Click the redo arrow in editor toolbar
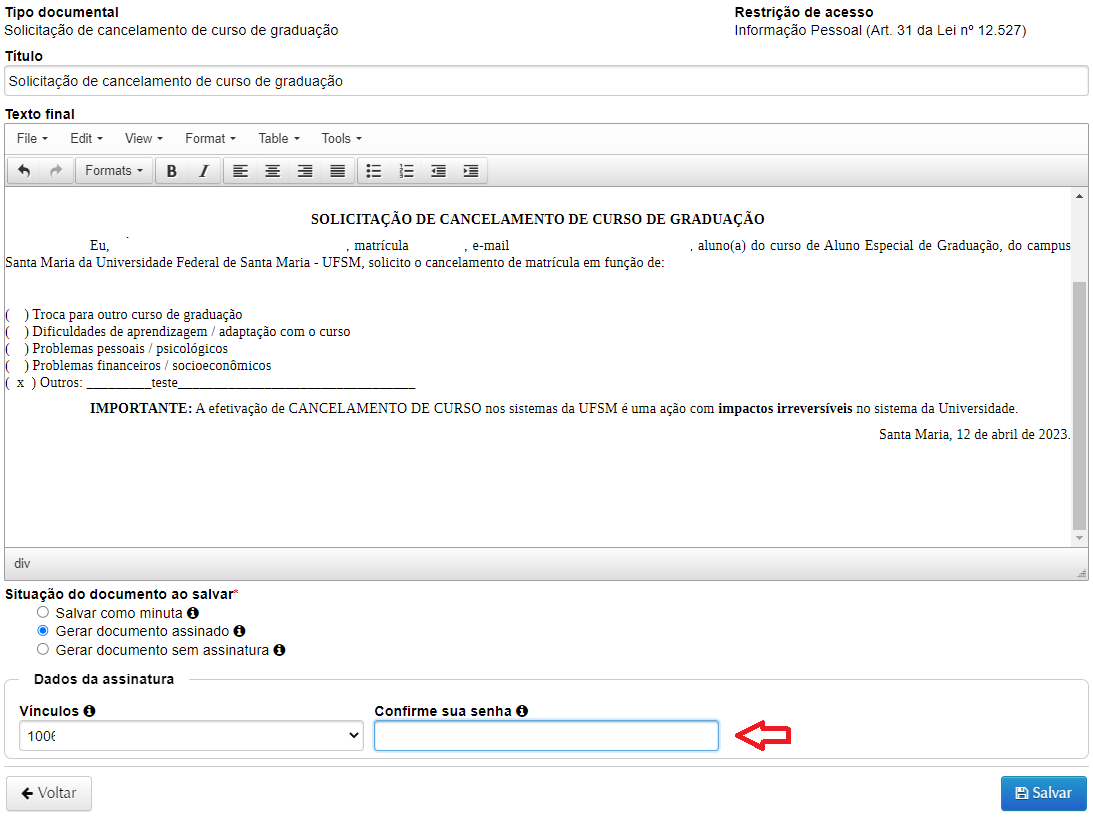This screenshot has height=822, width=1093. 56,171
